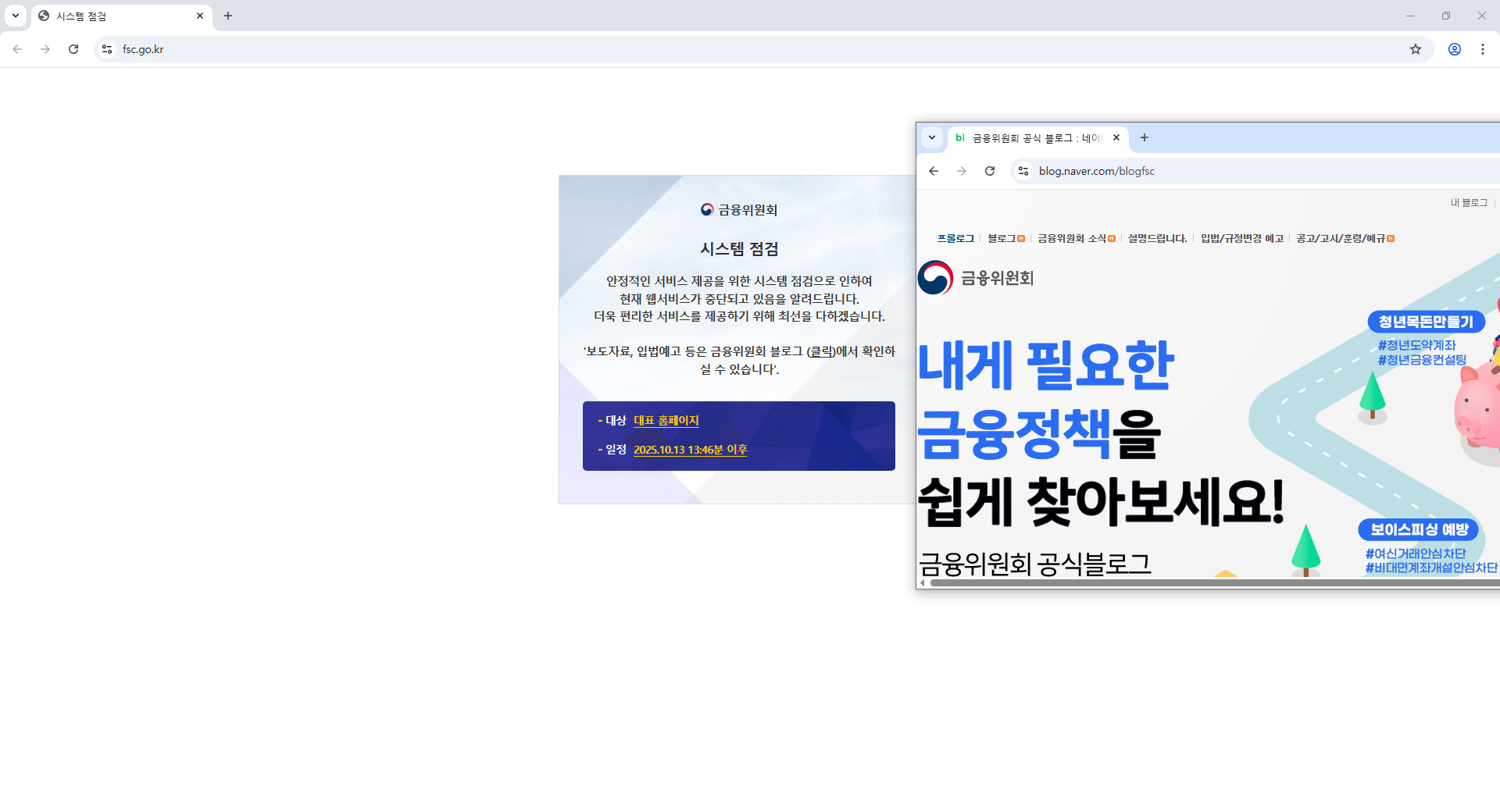Click the 2025.10.13 13:46분 이후 schedule link

[690, 450]
